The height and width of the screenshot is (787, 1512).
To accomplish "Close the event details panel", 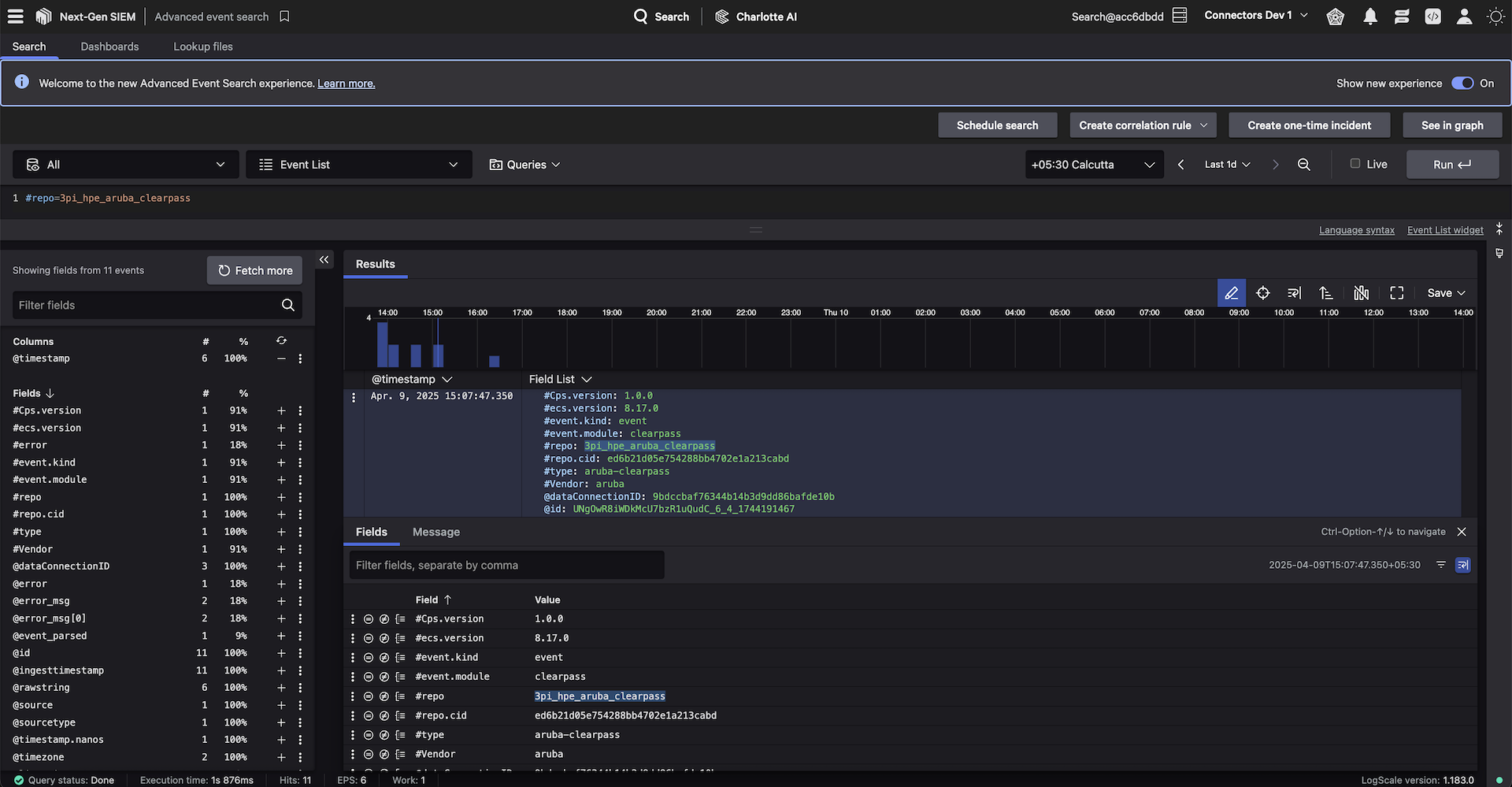I will tap(1462, 532).
